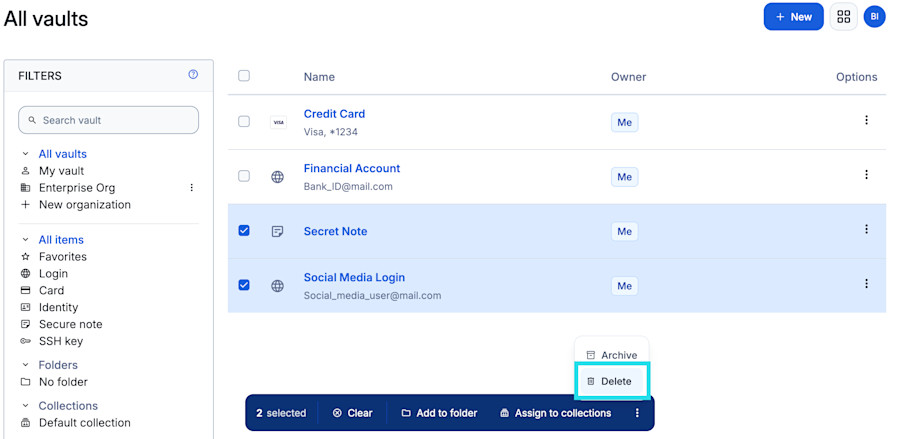Collapse the Folders section chevron

tap(25, 365)
